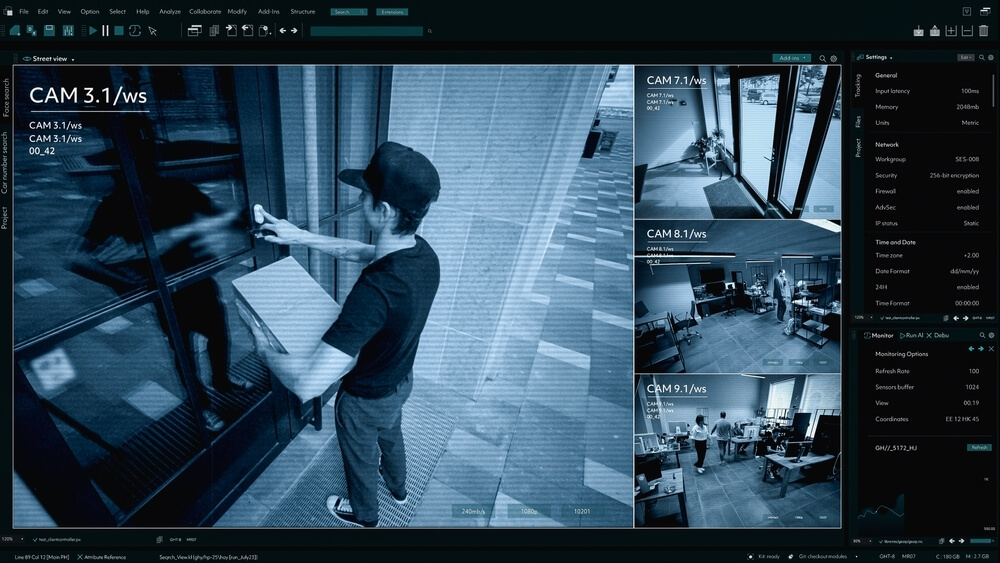
Task: Open the Collaborate menu
Action: 203,11
